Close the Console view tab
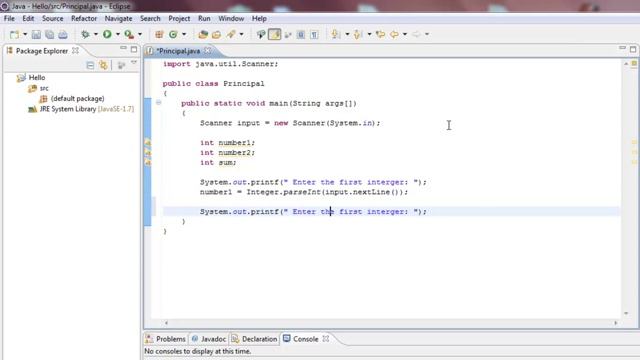This screenshot has width=640, height=360. (x=326, y=339)
